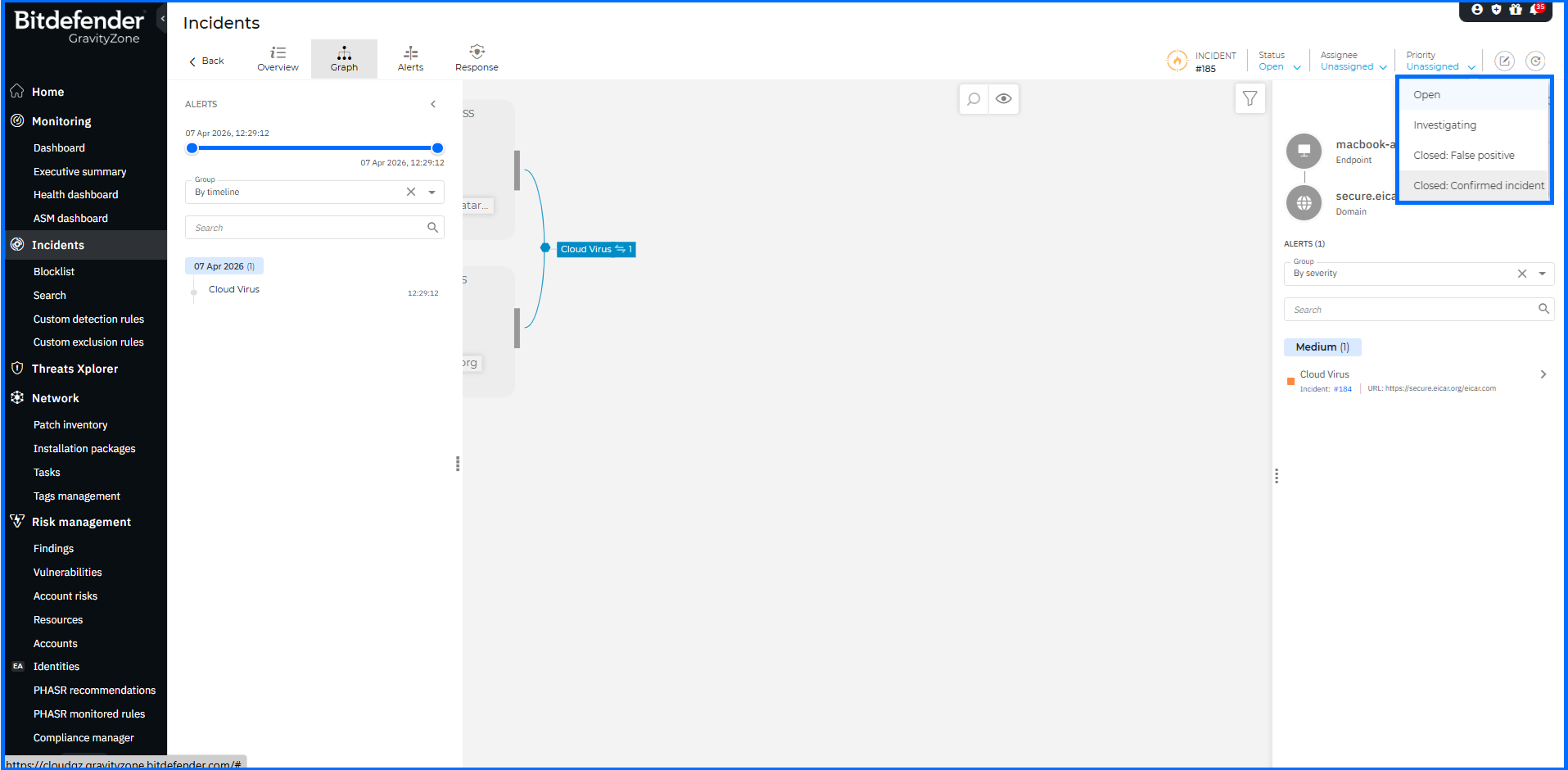The height and width of the screenshot is (770, 1568).
Task: Open the Assignee Unassigned dropdown
Action: pos(1353,67)
